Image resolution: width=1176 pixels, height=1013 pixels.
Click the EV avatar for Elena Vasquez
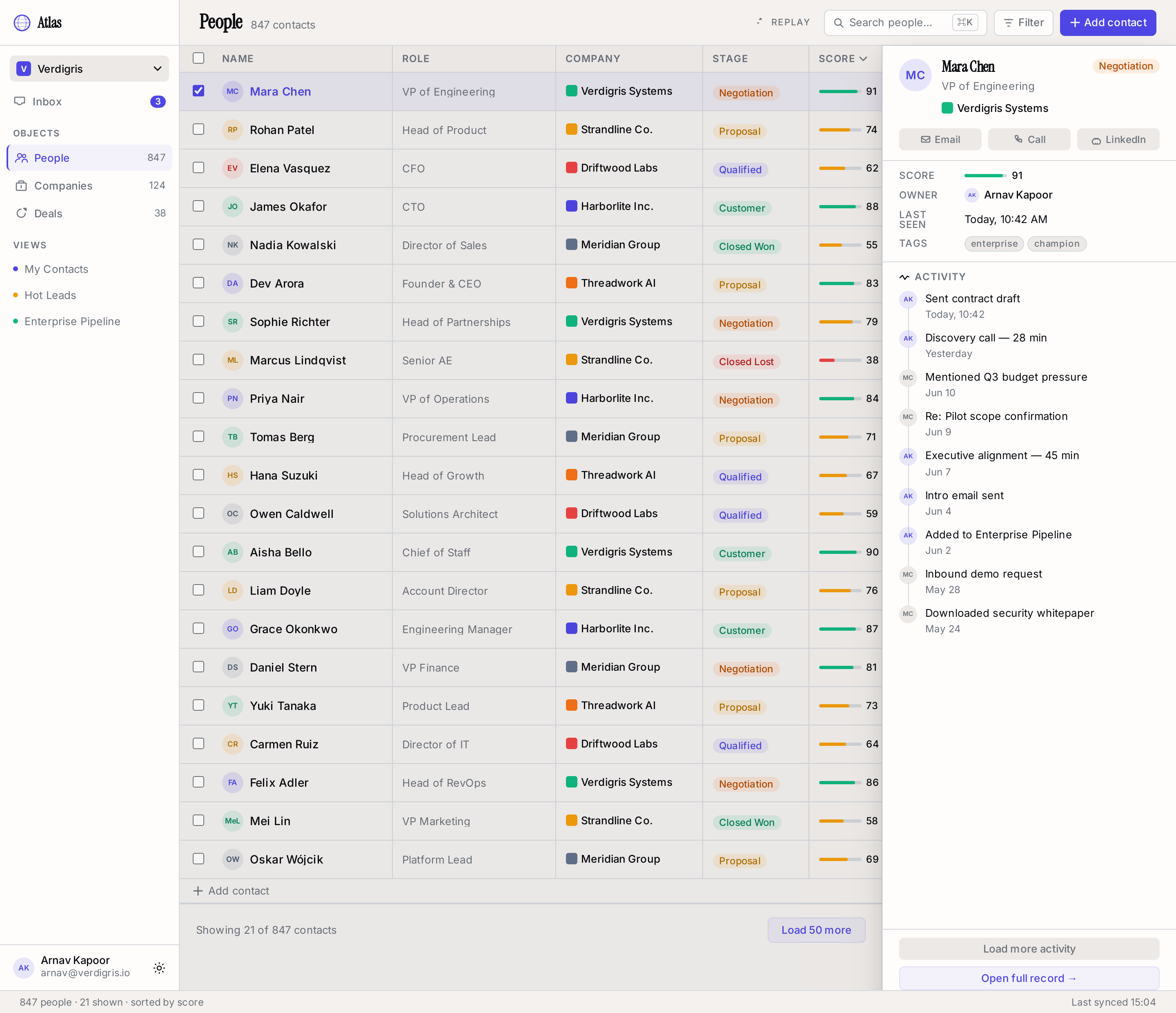(233, 168)
